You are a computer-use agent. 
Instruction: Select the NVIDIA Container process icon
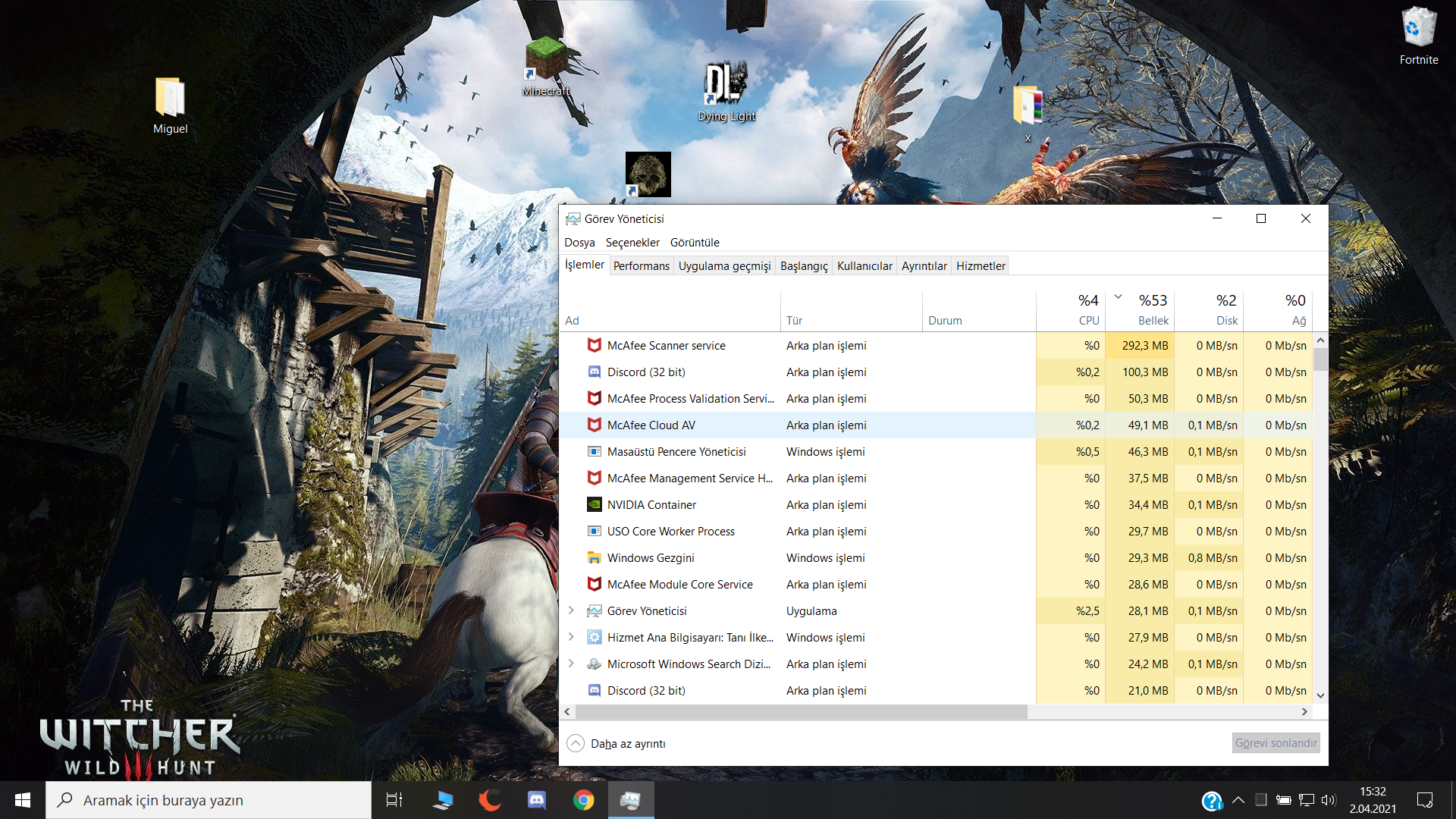click(x=595, y=504)
